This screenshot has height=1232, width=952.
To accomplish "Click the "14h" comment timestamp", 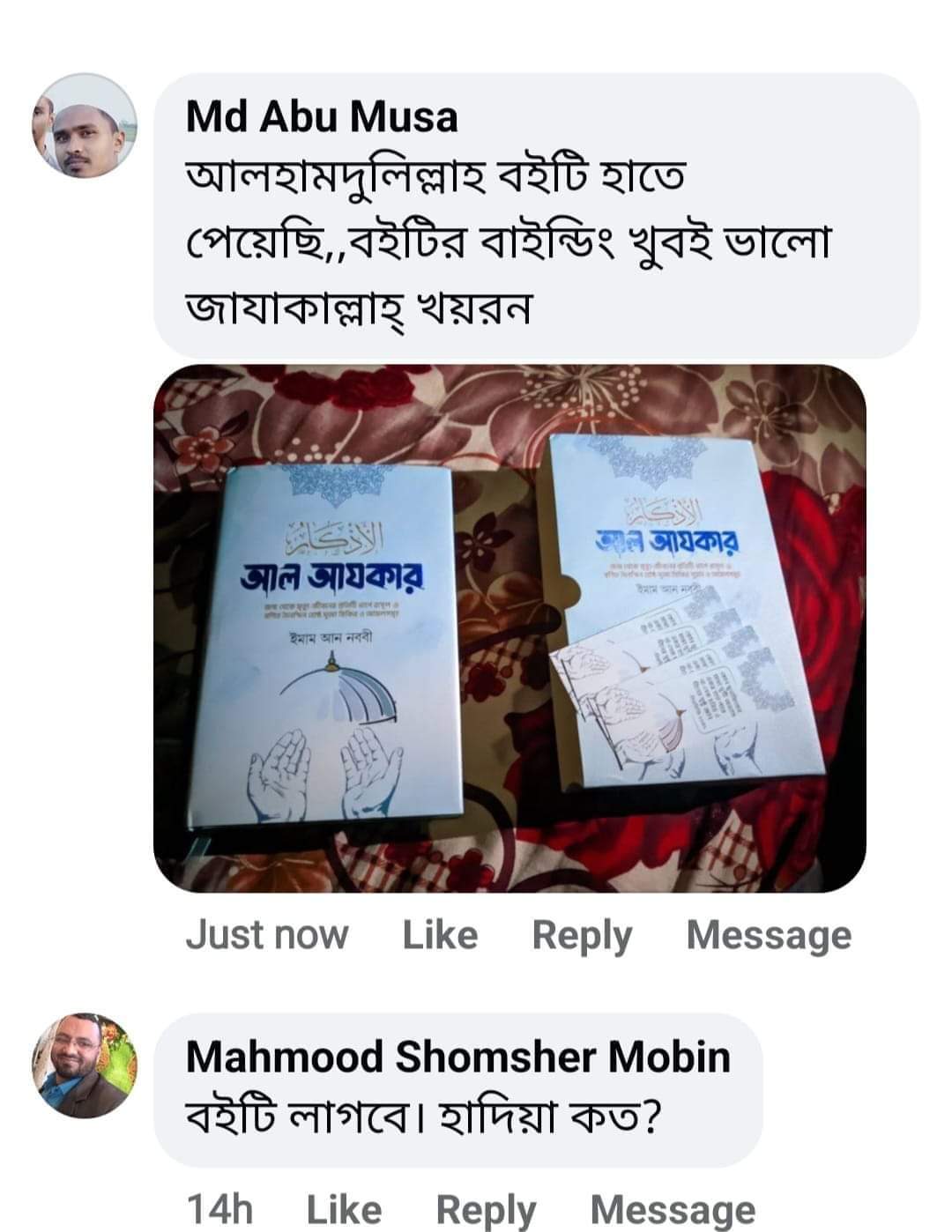I will point(219,1210).
